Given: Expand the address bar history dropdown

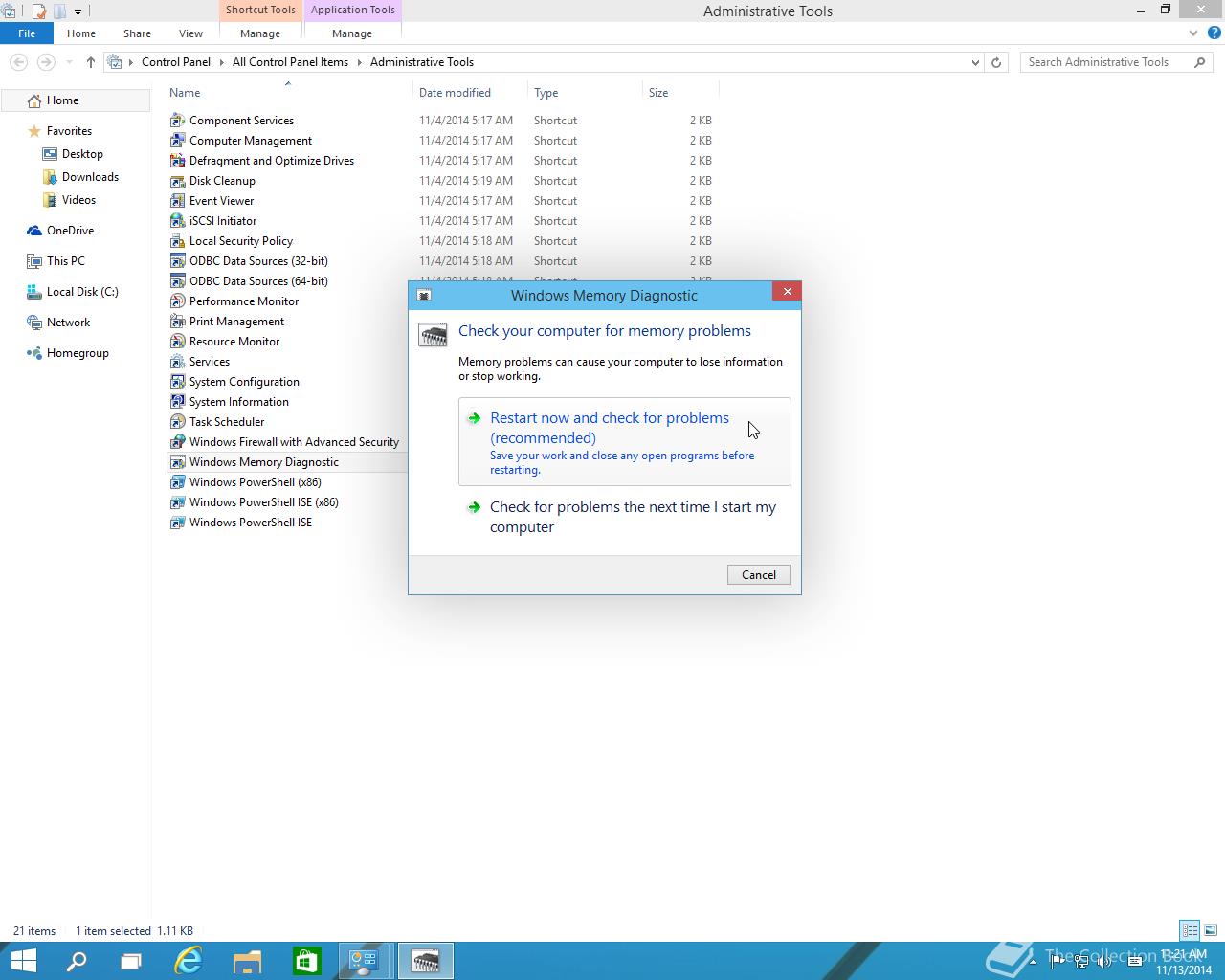Looking at the screenshot, I should [x=975, y=62].
